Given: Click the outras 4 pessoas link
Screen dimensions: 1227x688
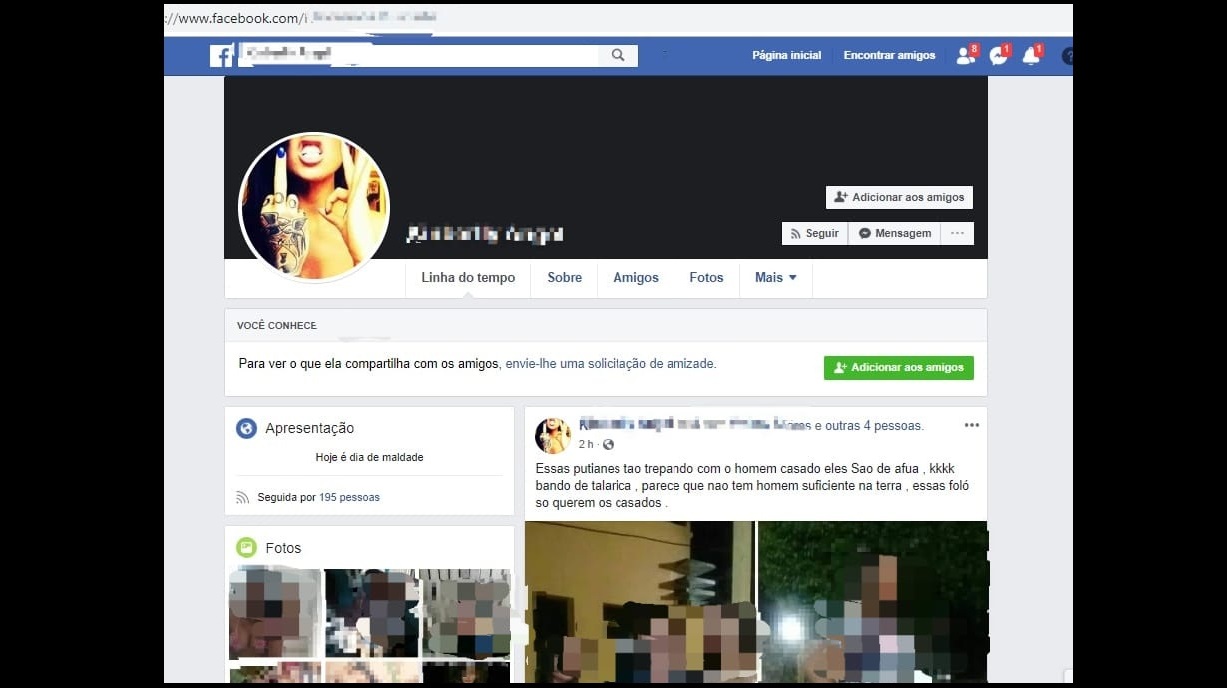Looking at the screenshot, I should click(x=874, y=426).
